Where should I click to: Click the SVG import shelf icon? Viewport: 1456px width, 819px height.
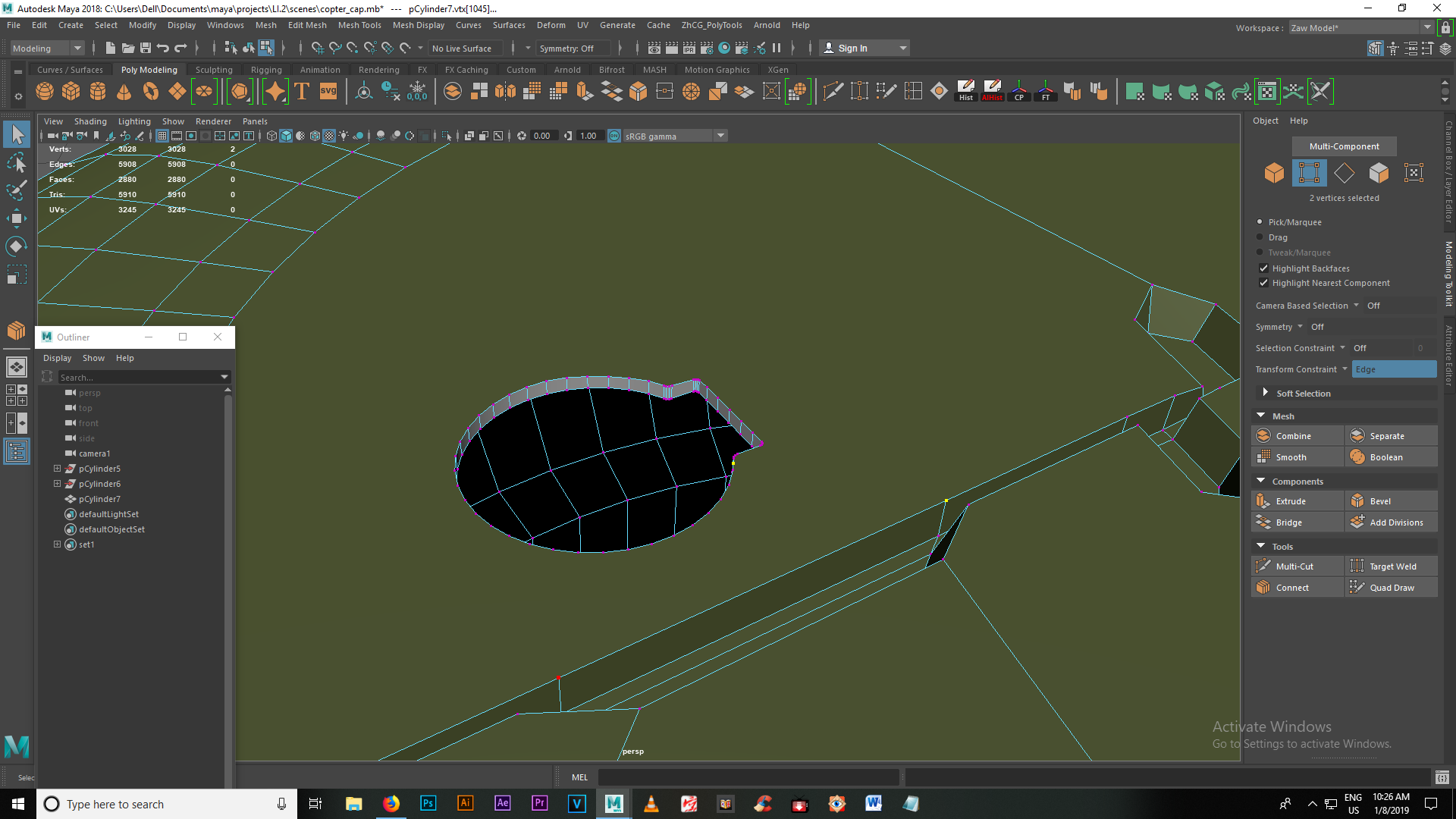click(x=328, y=92)
